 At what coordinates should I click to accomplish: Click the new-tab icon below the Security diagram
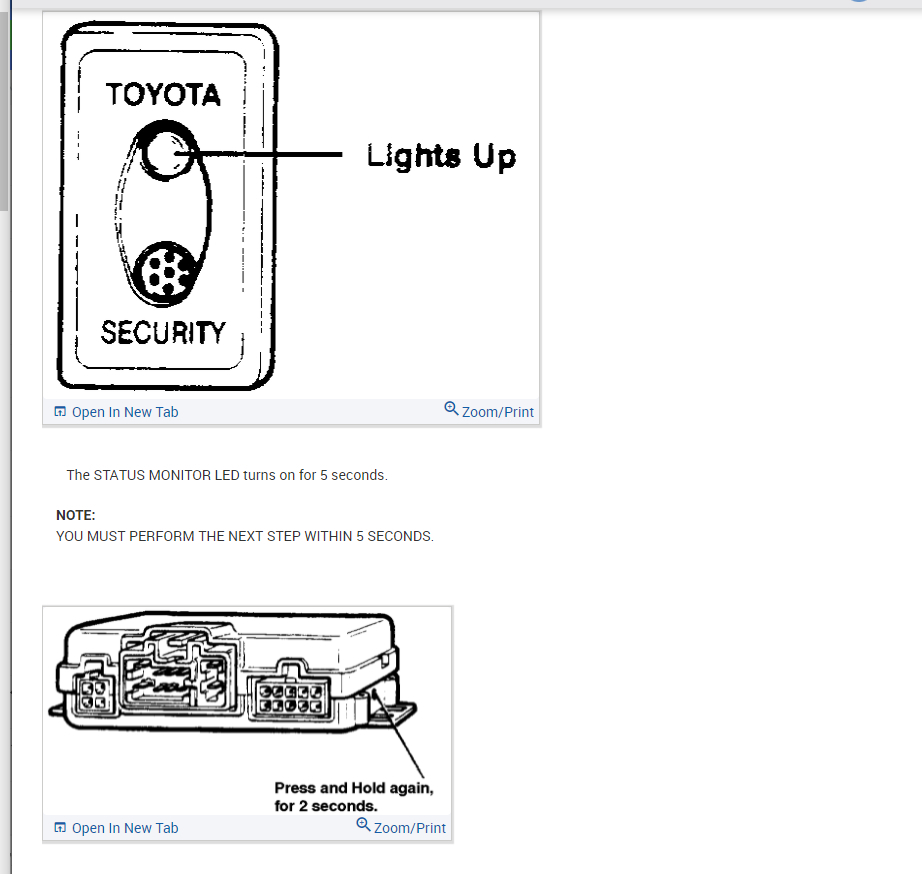(60, 412)
